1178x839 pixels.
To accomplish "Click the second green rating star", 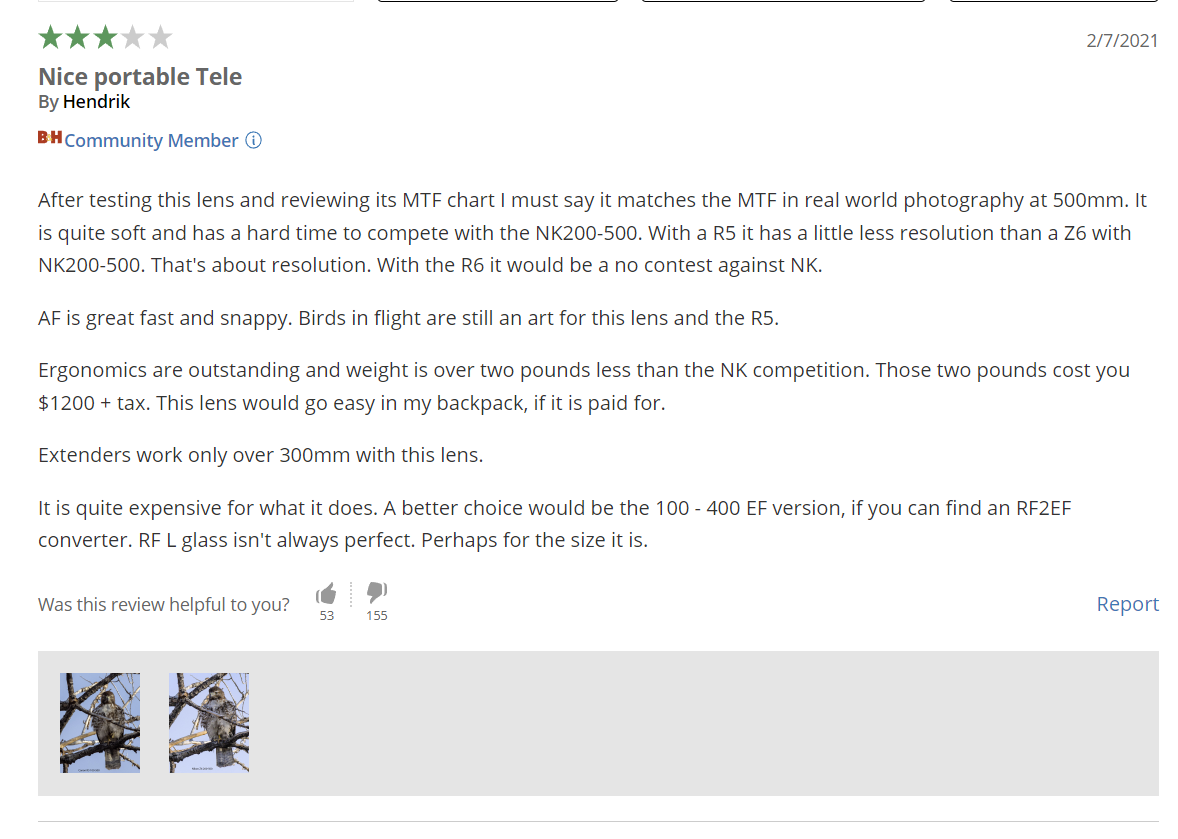I will (x=77, y=37).
